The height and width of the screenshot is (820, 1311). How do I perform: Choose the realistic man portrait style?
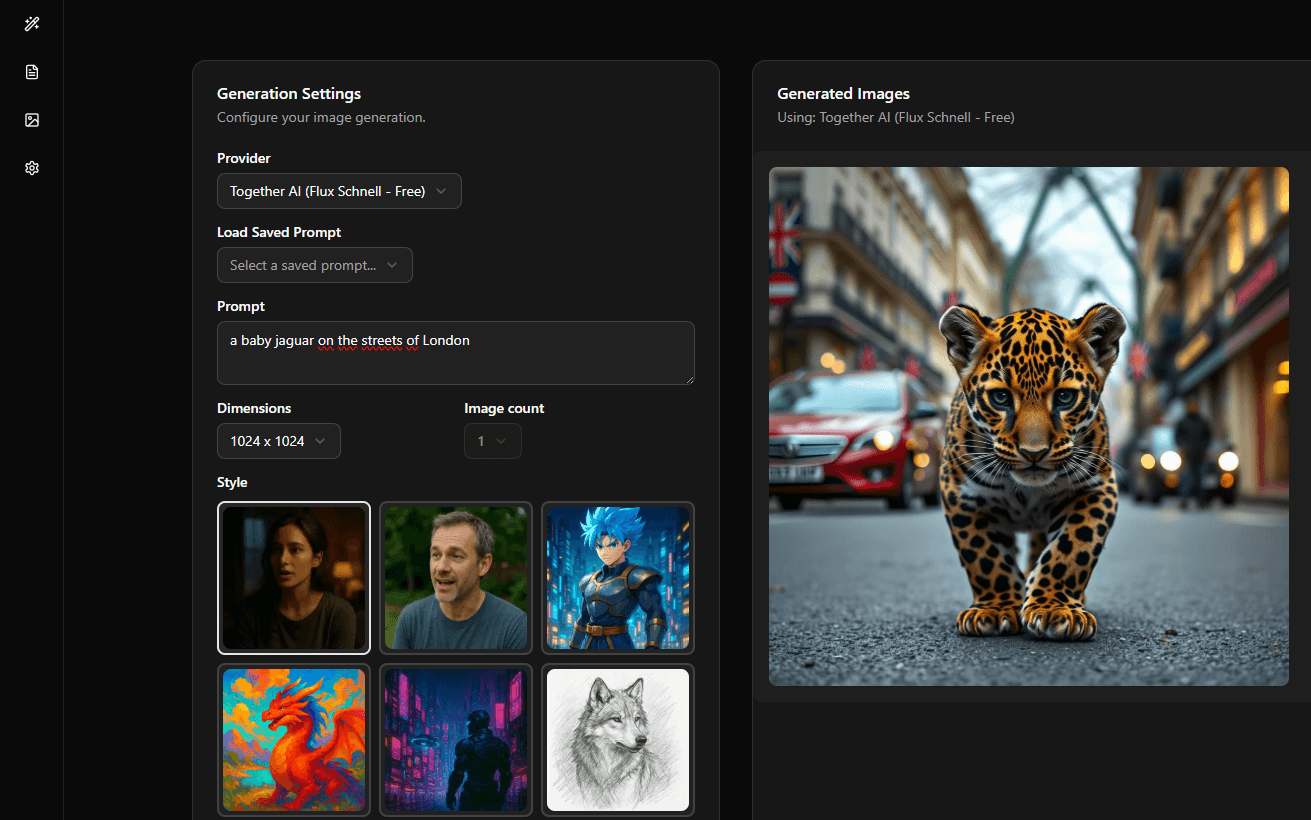click(455, 578)
